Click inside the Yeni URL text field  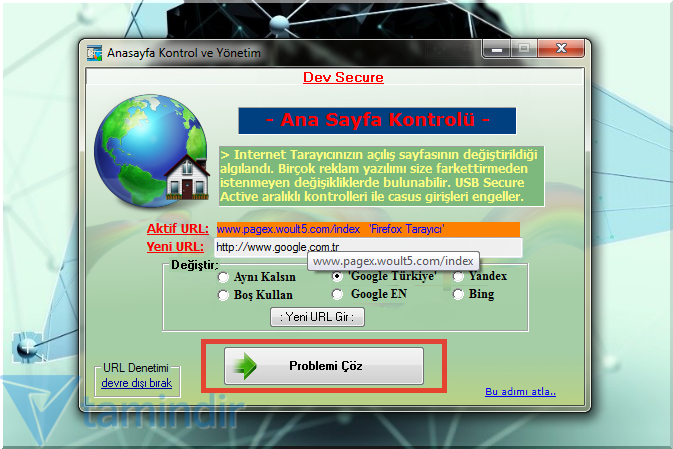pyautogui.click(x=368, y=247)
